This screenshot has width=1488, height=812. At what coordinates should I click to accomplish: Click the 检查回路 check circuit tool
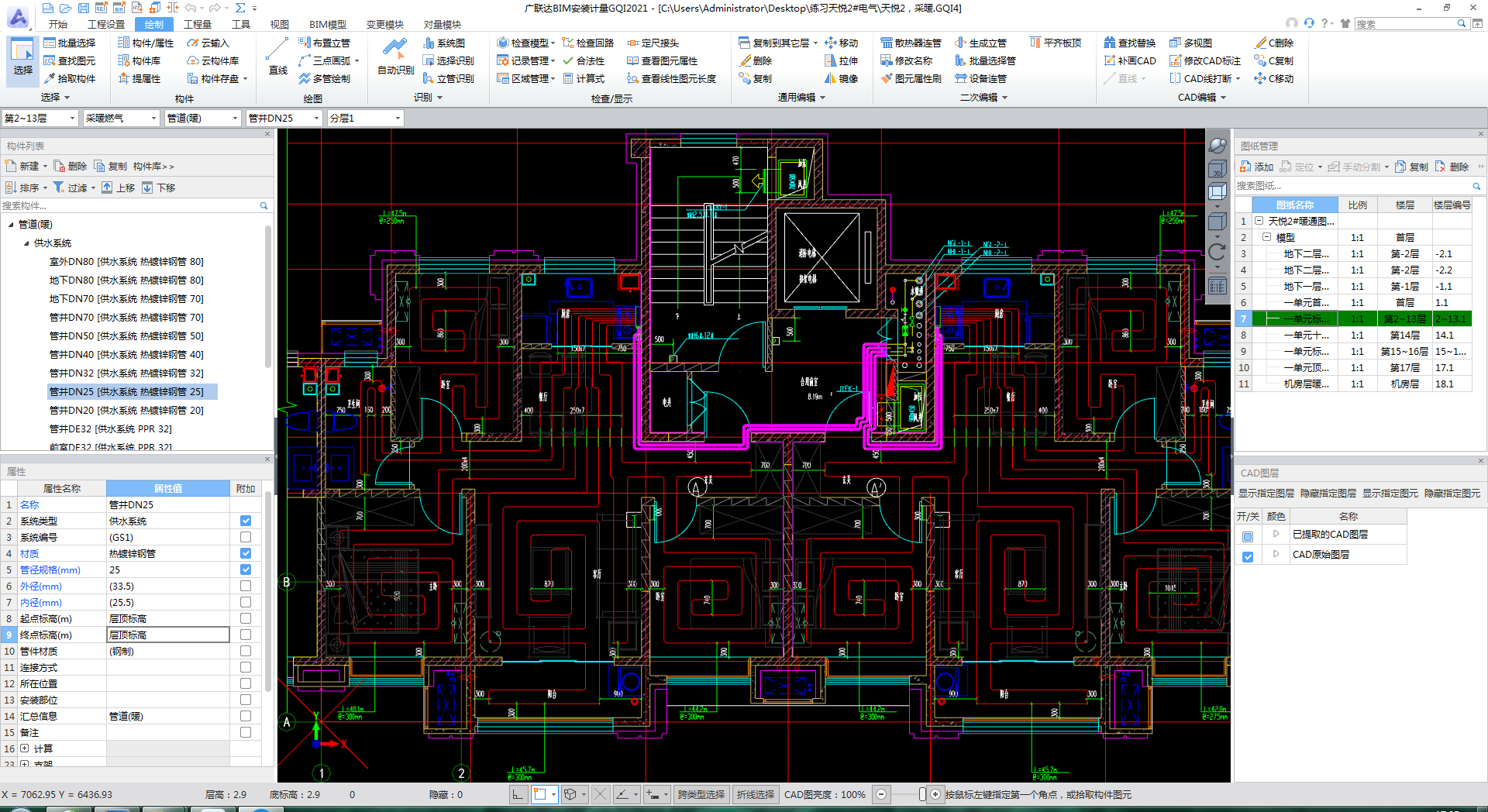pyautogui.click(x=588, y=43)
